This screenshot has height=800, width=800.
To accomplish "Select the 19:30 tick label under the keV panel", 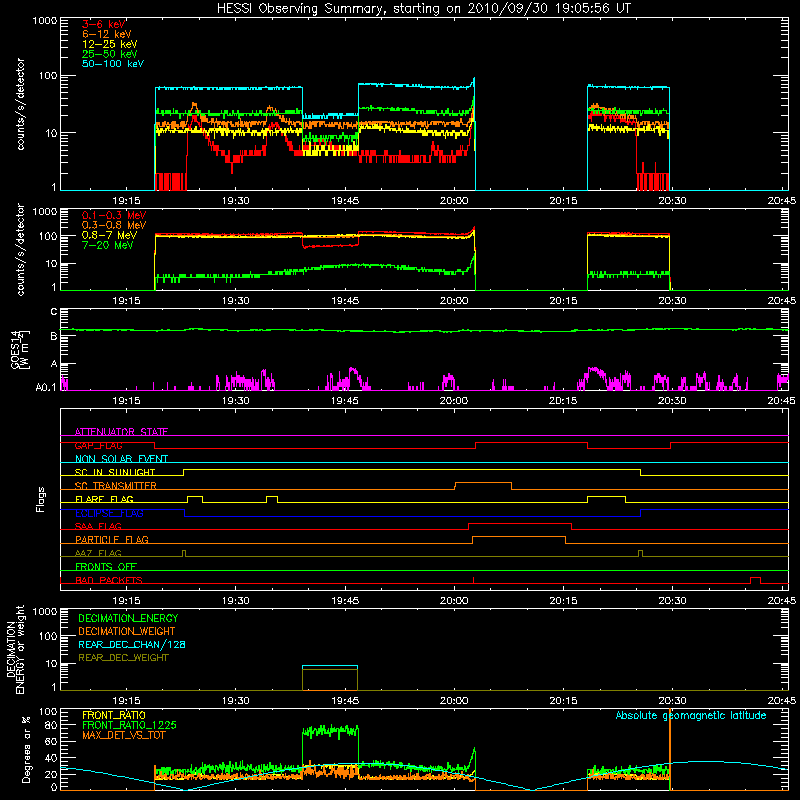I will (x=236, y=201).
